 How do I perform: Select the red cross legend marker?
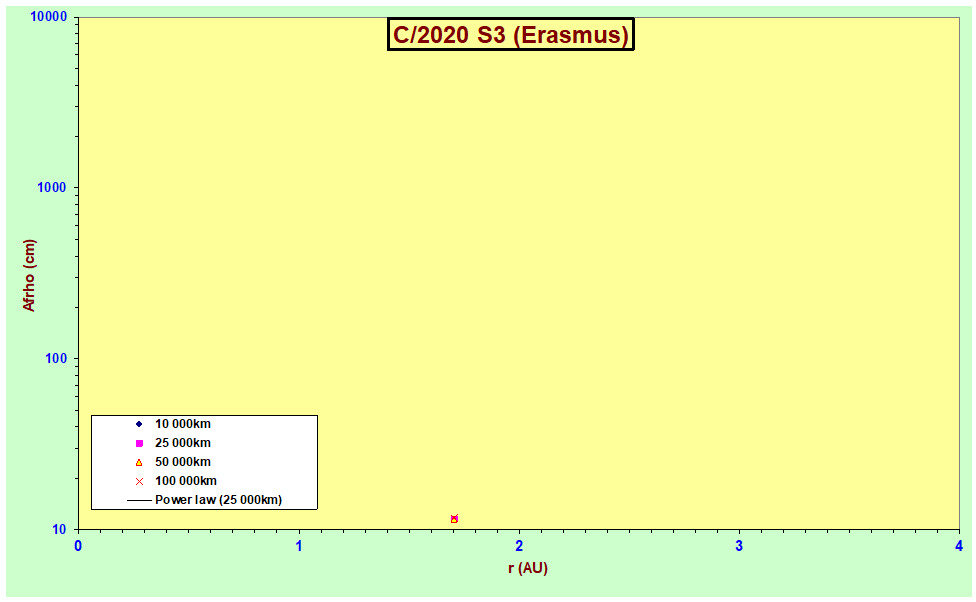pos(139,481)
